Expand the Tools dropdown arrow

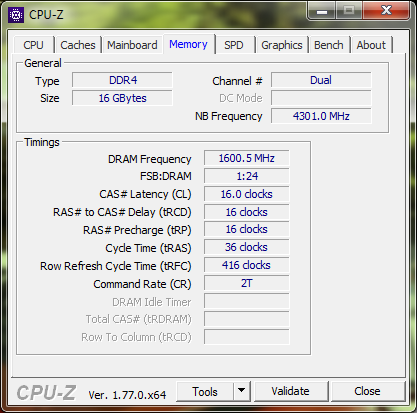coord(242,392)
